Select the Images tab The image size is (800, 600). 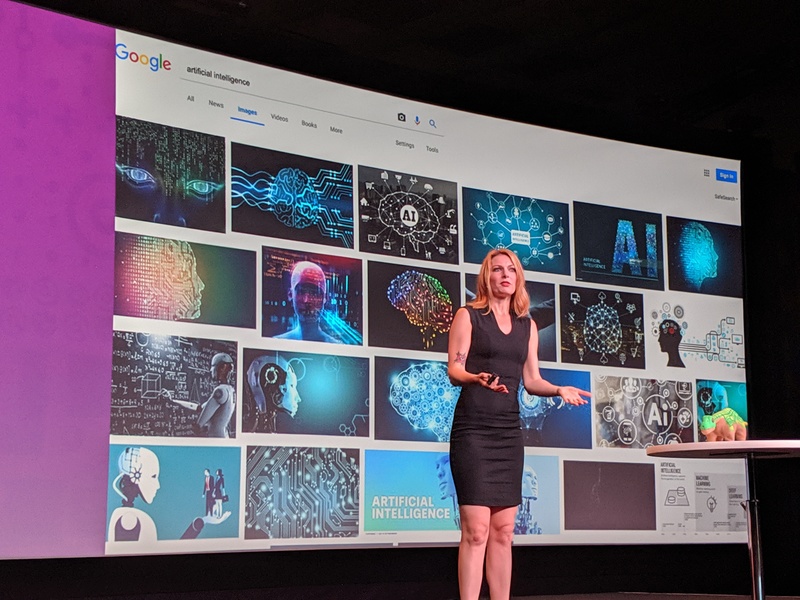247,111
